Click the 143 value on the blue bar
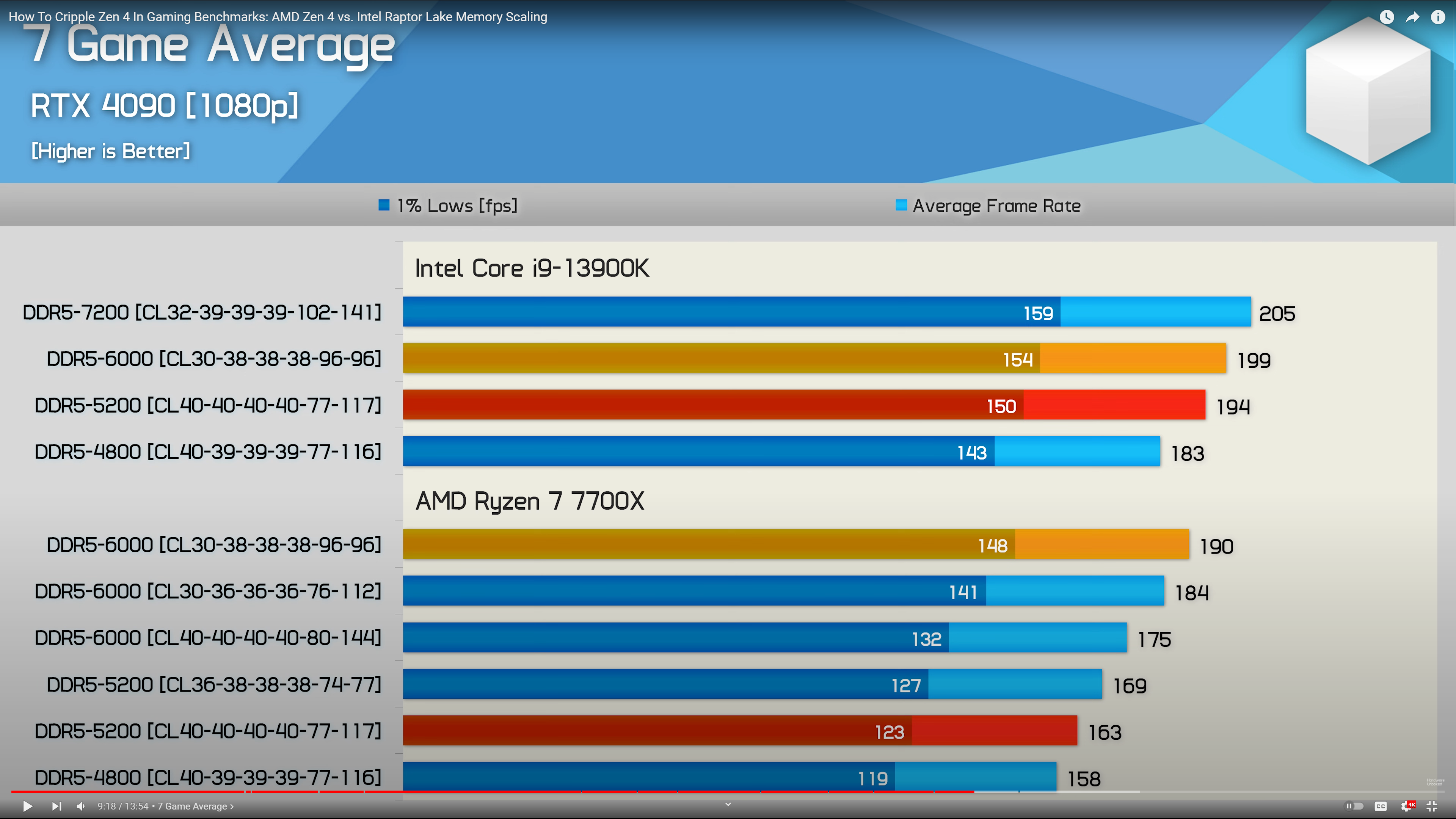Viewport: 1456px width, 819px height. (x=971, y=453)
